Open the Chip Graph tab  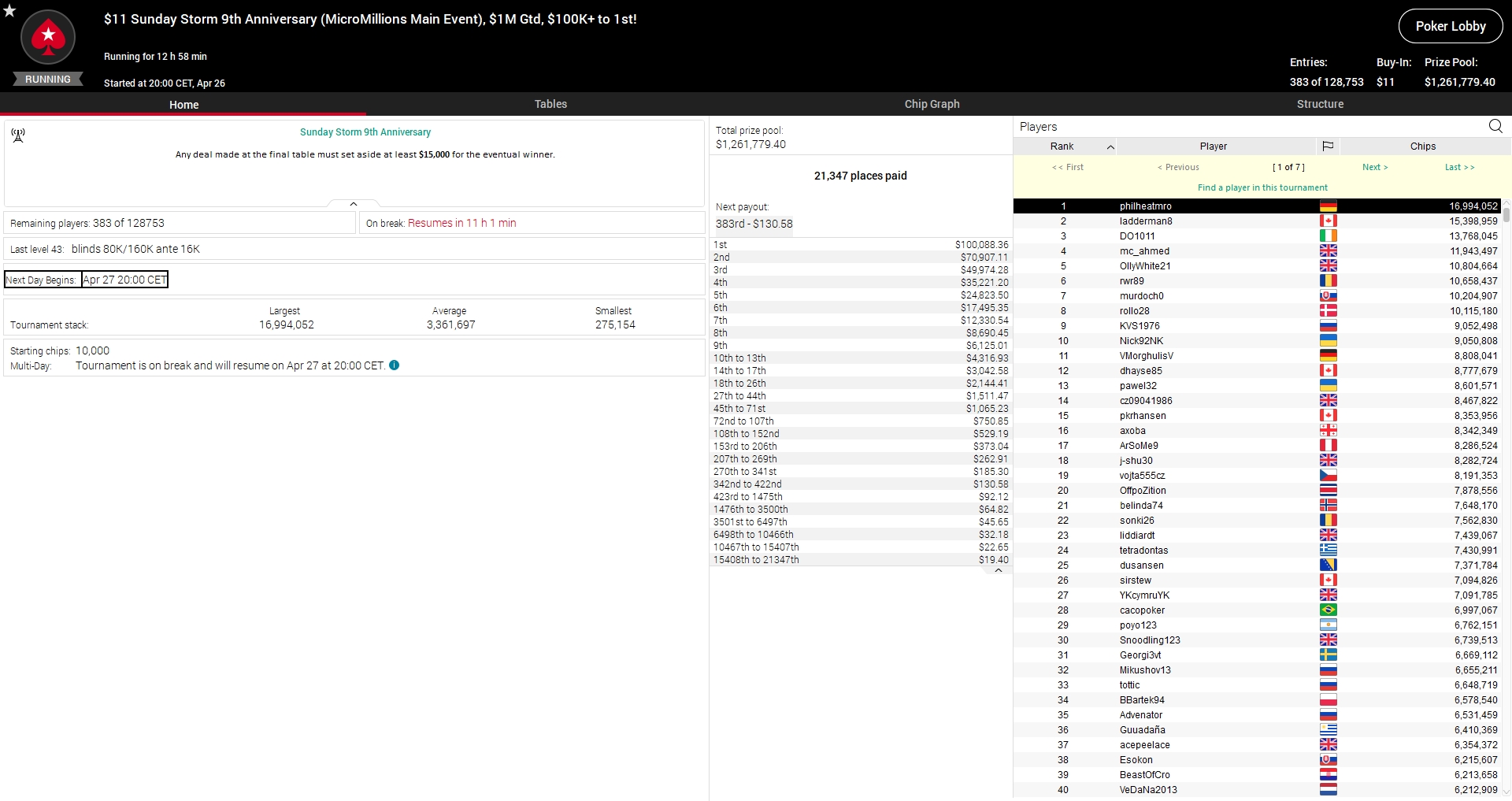click(932, 104)
